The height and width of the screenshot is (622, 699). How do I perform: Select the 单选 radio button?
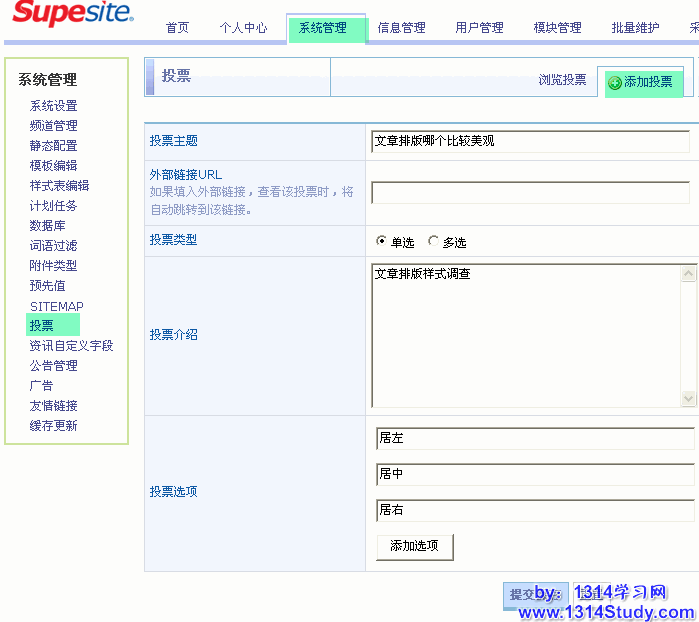(x=381, y=241)
